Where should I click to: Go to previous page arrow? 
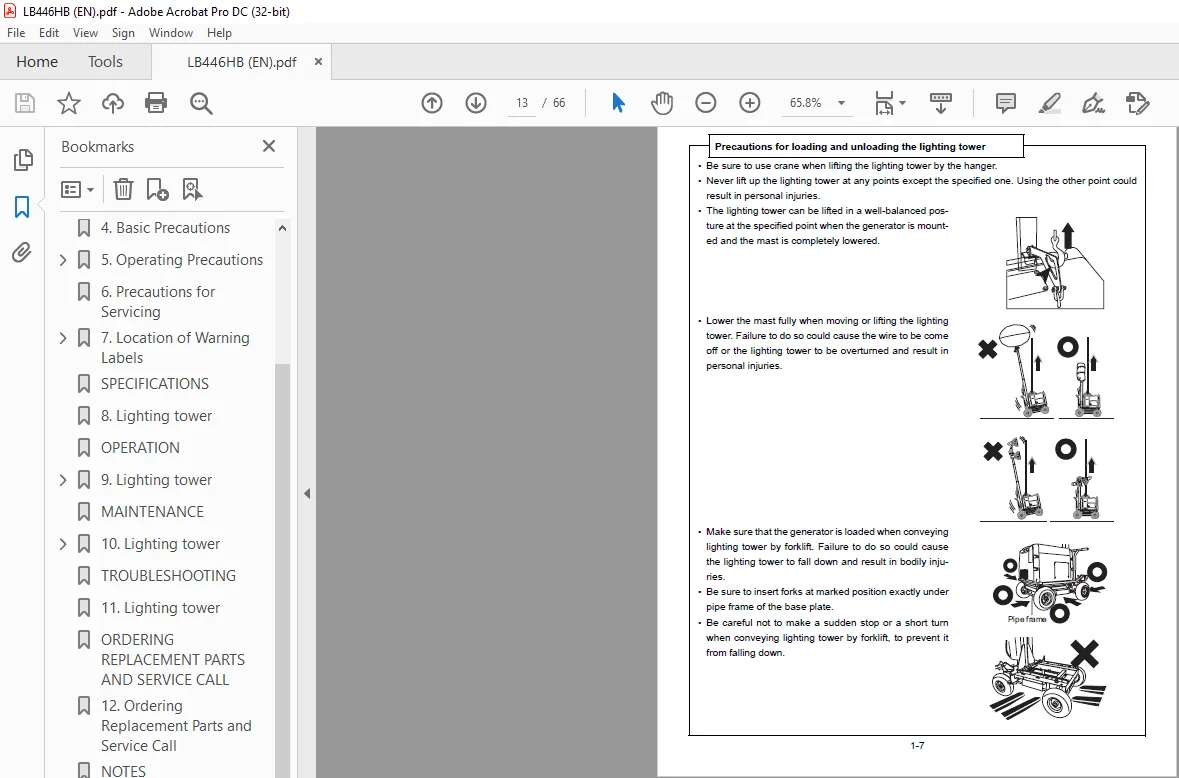point(432,103)
